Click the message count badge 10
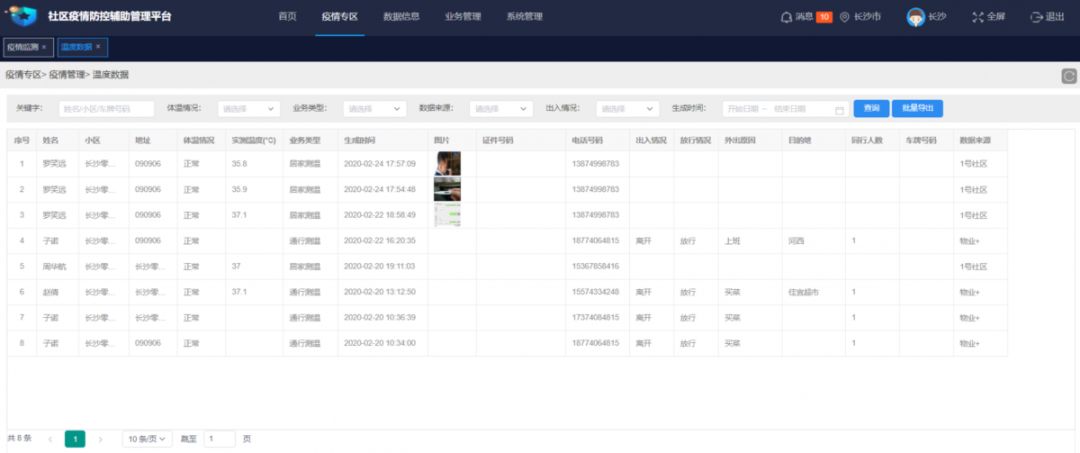Viewport: 1080px width, 453px height. (x=824, y=17)
